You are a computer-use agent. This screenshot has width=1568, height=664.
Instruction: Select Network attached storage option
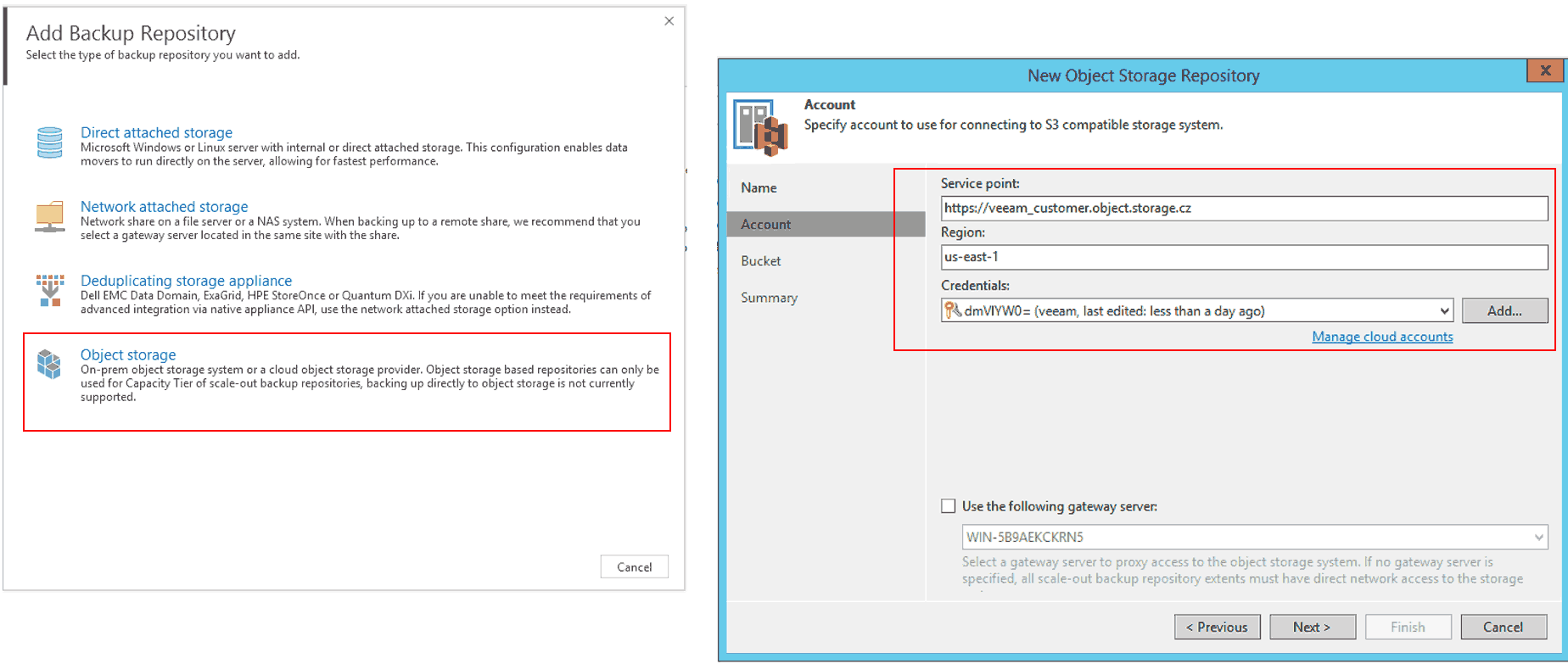point(165,206)
